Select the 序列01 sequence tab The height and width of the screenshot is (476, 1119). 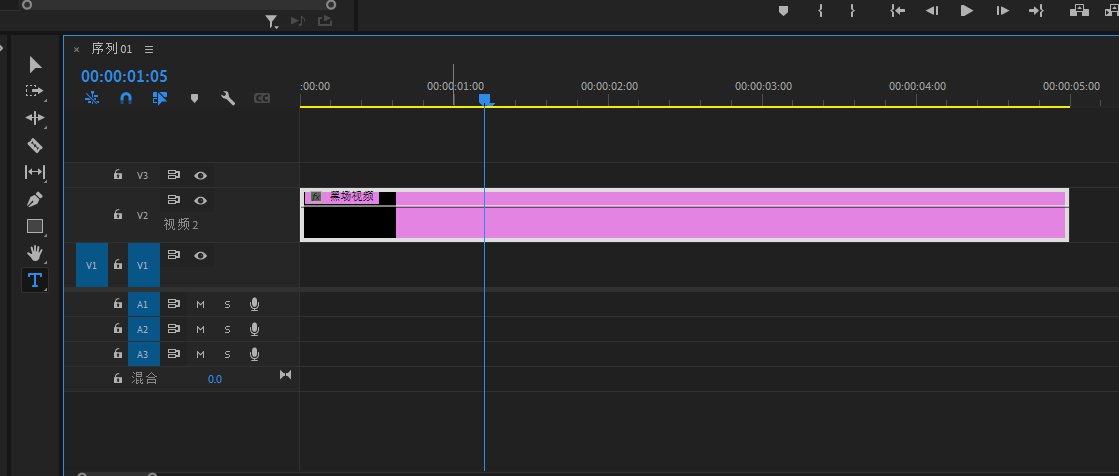(x=111, y=49)
